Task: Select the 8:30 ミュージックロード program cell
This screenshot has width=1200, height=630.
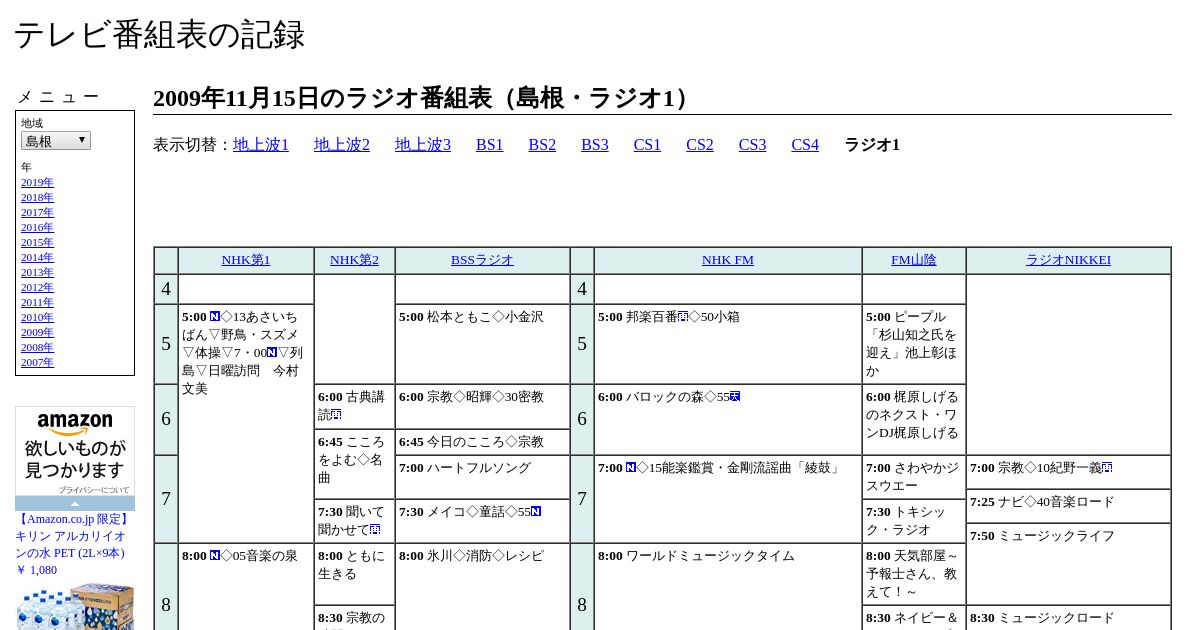Action: coord(1068,618)
